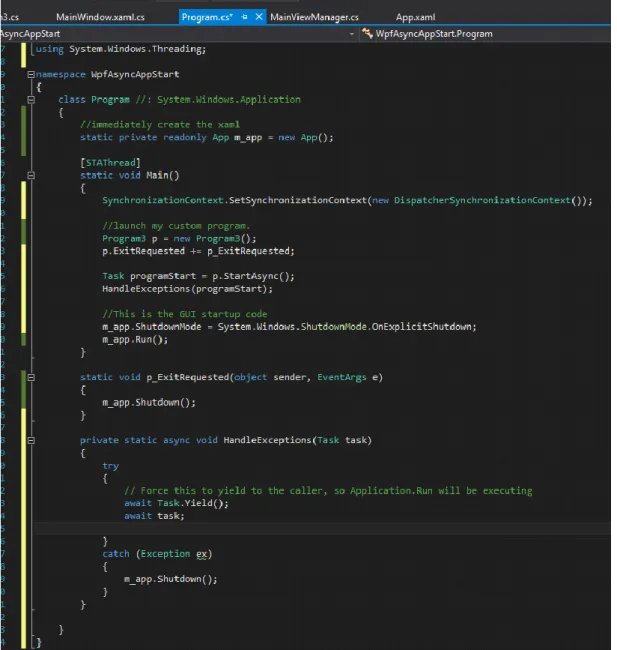Click Task programStart = p.StartAsync(); line

[x=198, y=276]
